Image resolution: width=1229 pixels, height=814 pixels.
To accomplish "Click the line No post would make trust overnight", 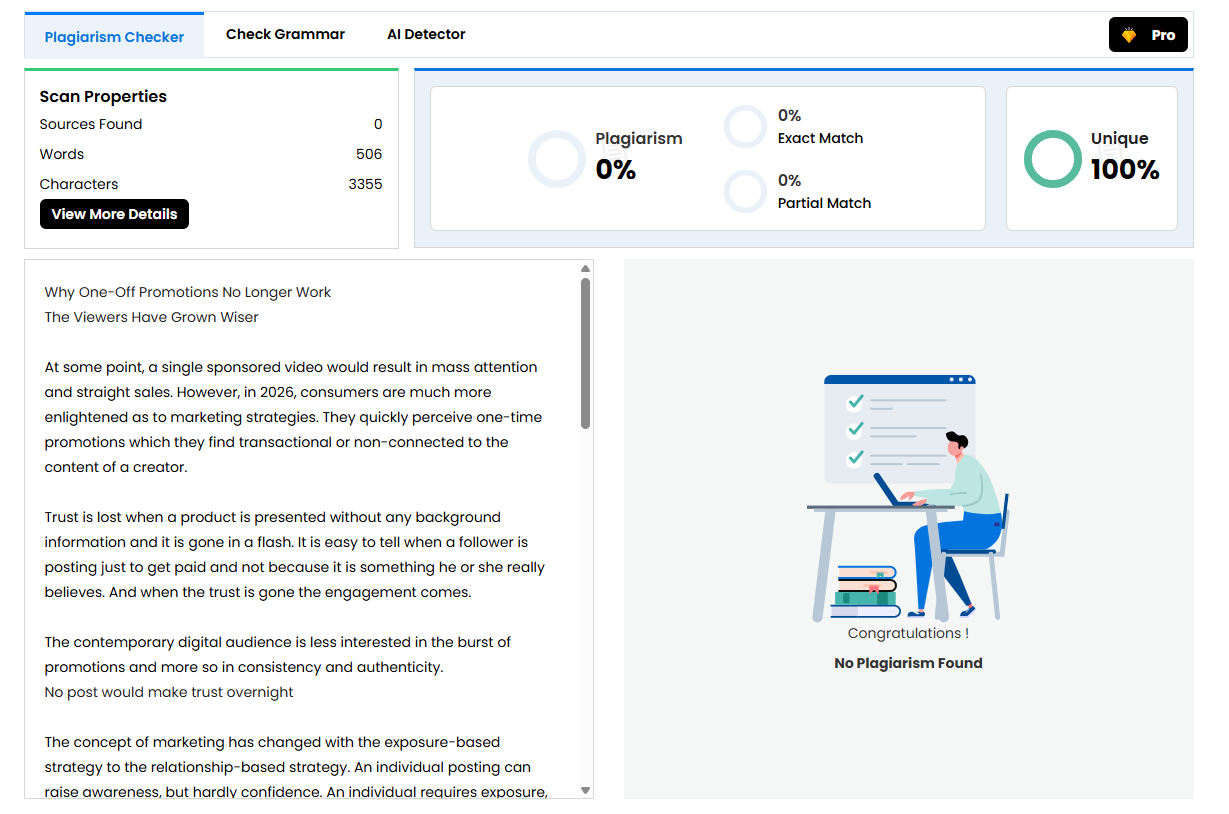I will click(169, 692).
